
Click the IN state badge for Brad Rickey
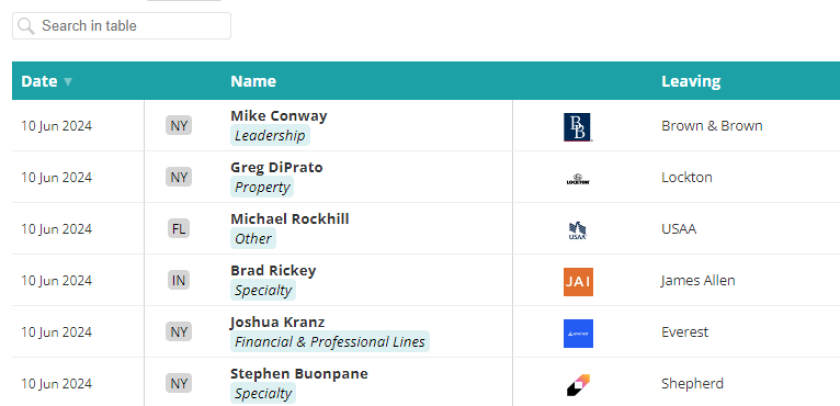click(x=179, y=281)
